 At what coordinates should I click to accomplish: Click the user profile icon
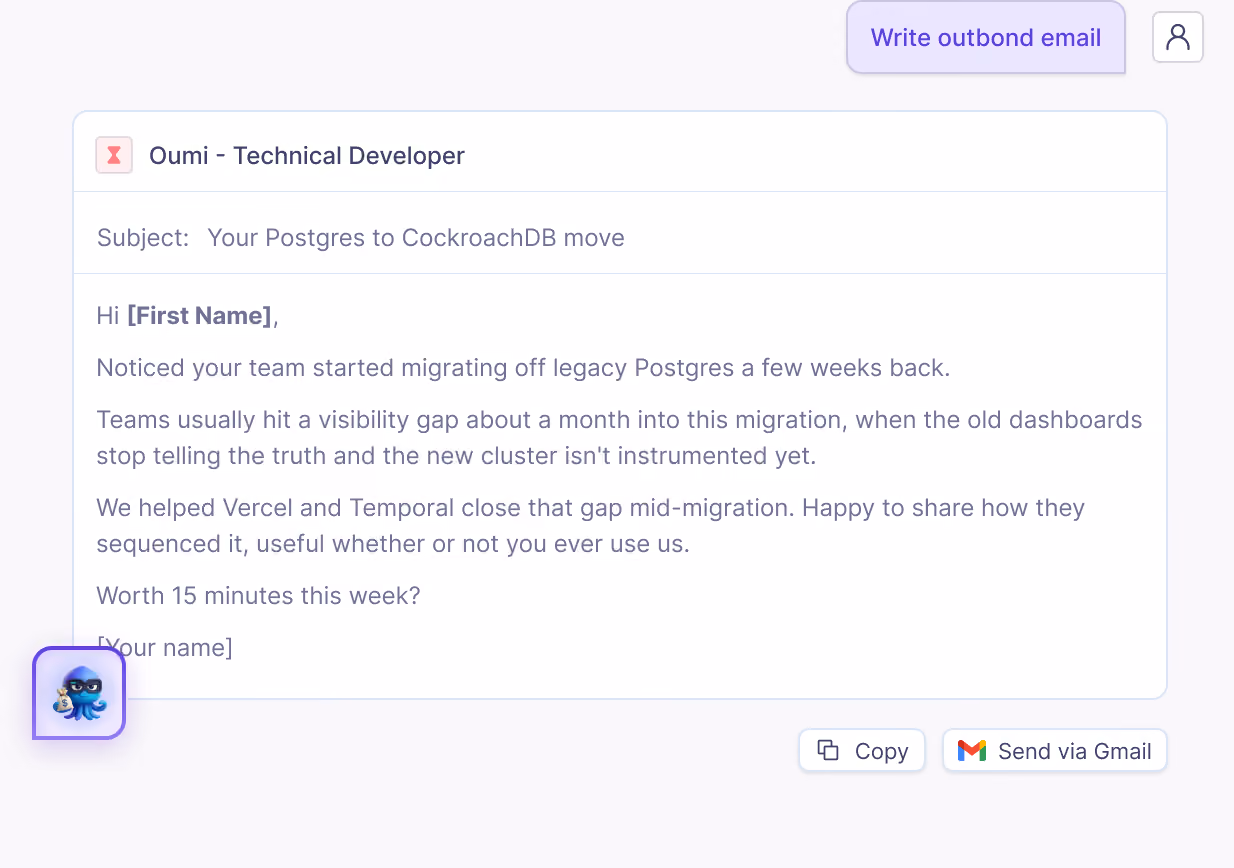pyautogui.click(x=1178, y=38)
